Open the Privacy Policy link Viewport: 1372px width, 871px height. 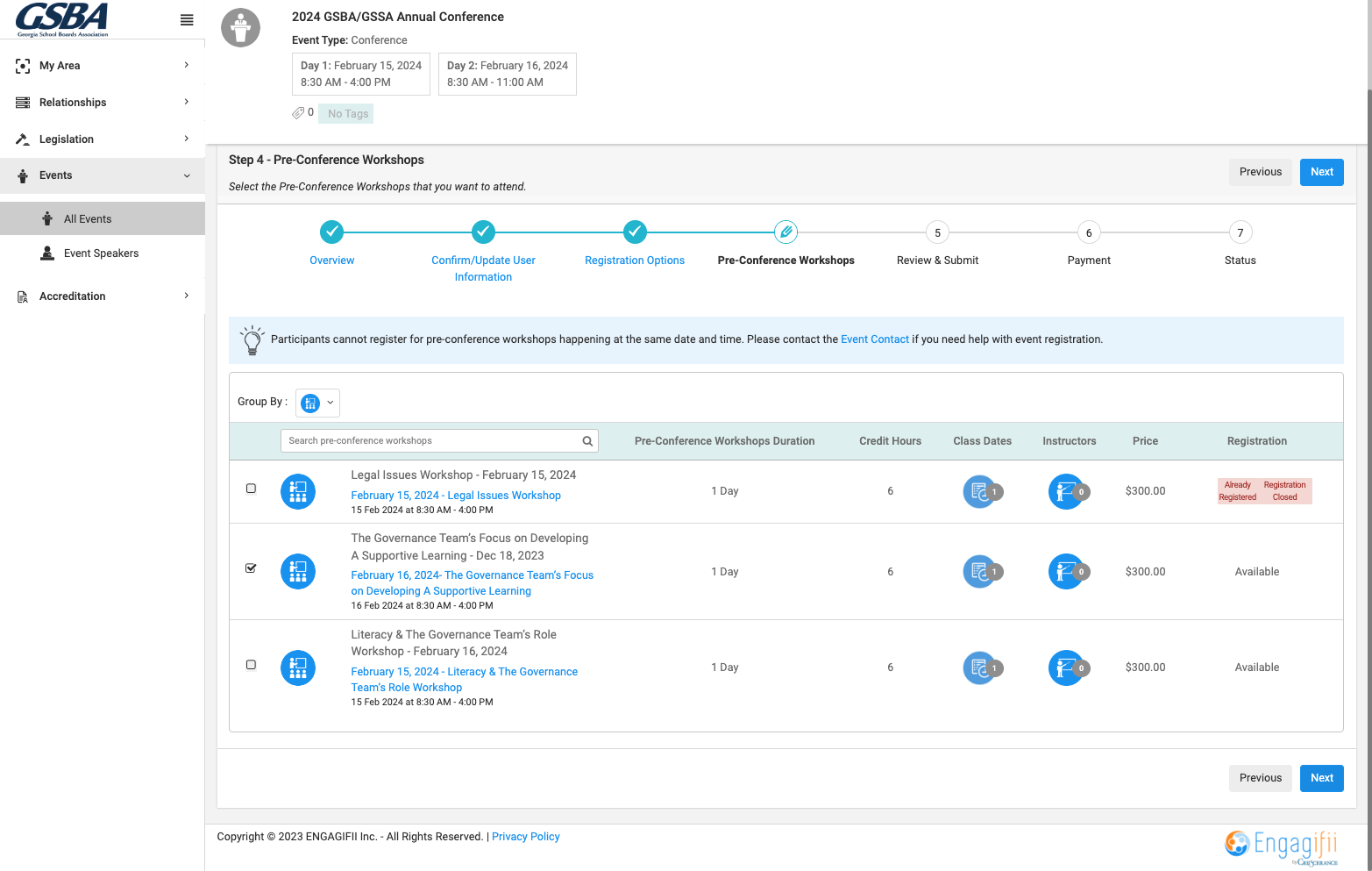click(x=525, y=837)
